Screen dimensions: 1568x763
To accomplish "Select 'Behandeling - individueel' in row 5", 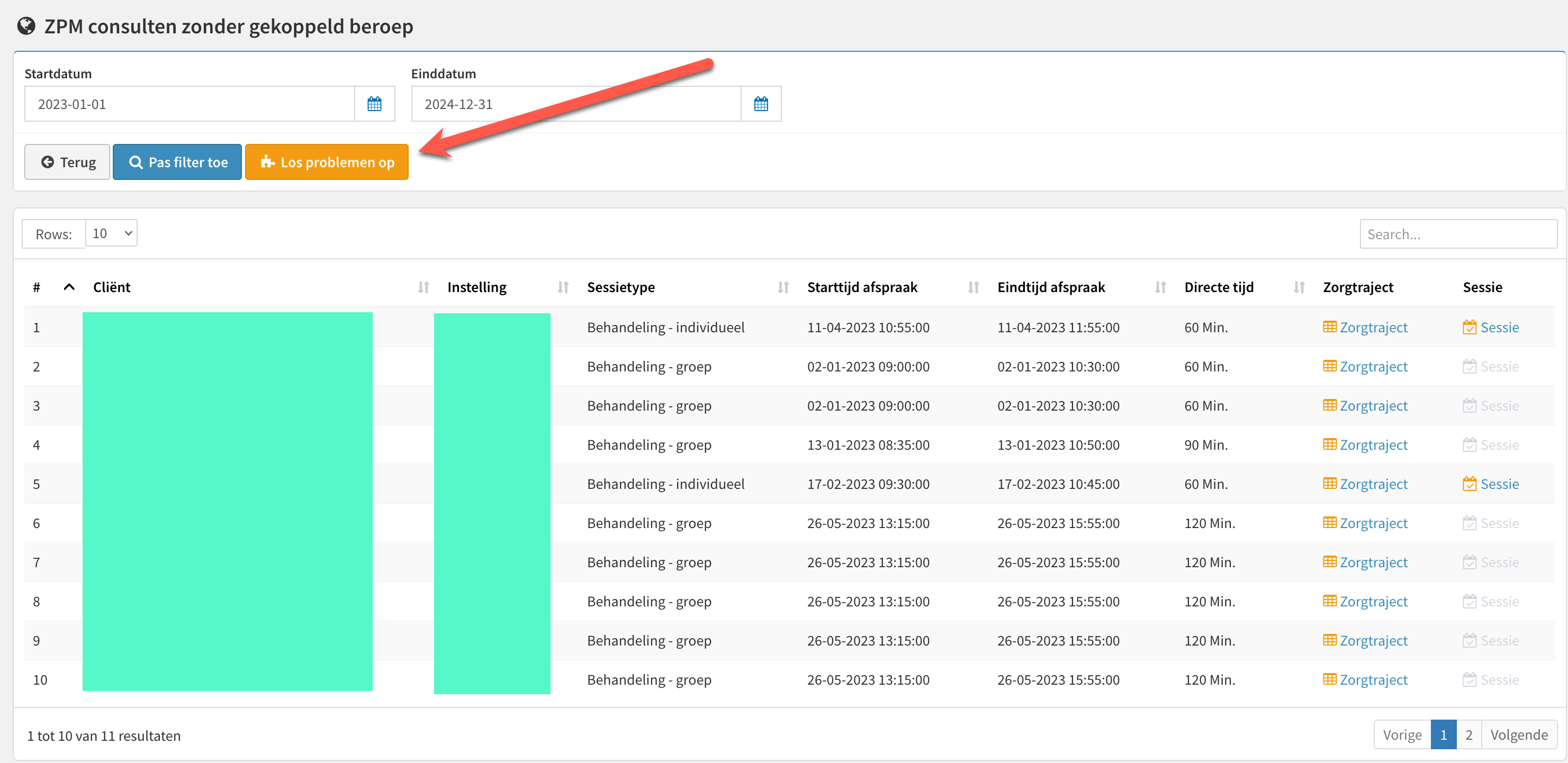I will (665, 484).
